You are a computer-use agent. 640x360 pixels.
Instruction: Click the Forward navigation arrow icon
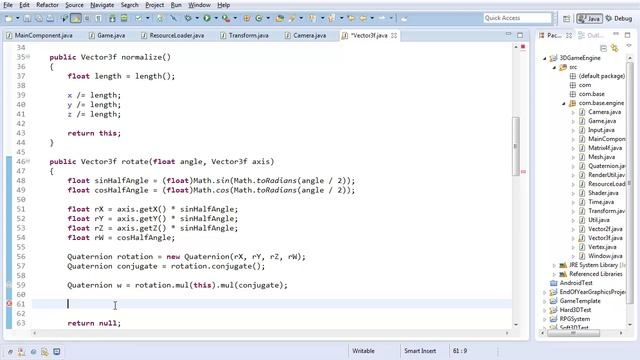coord(382,18)
